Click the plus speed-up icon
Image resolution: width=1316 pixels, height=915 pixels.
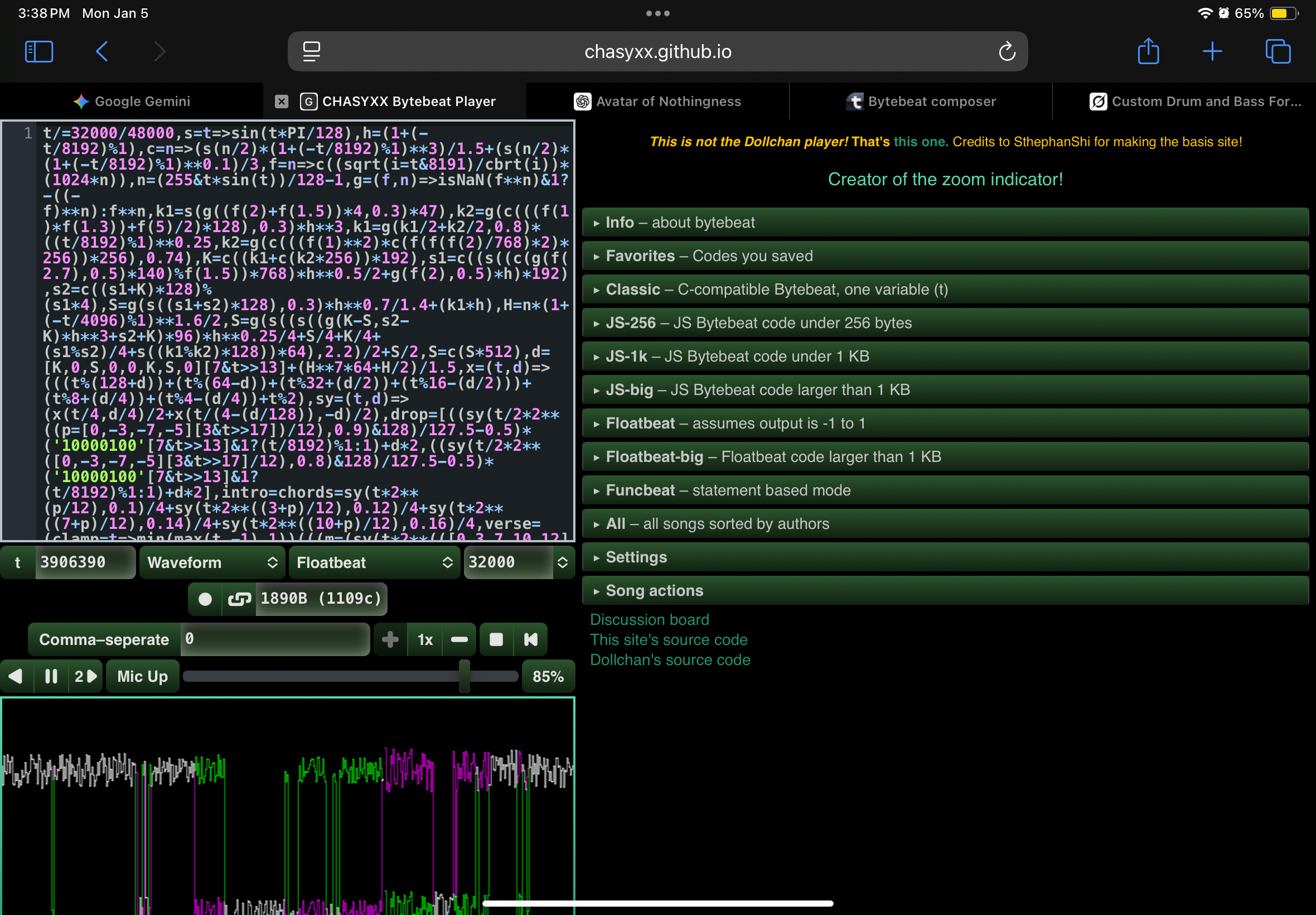click(x=390, y=639)
